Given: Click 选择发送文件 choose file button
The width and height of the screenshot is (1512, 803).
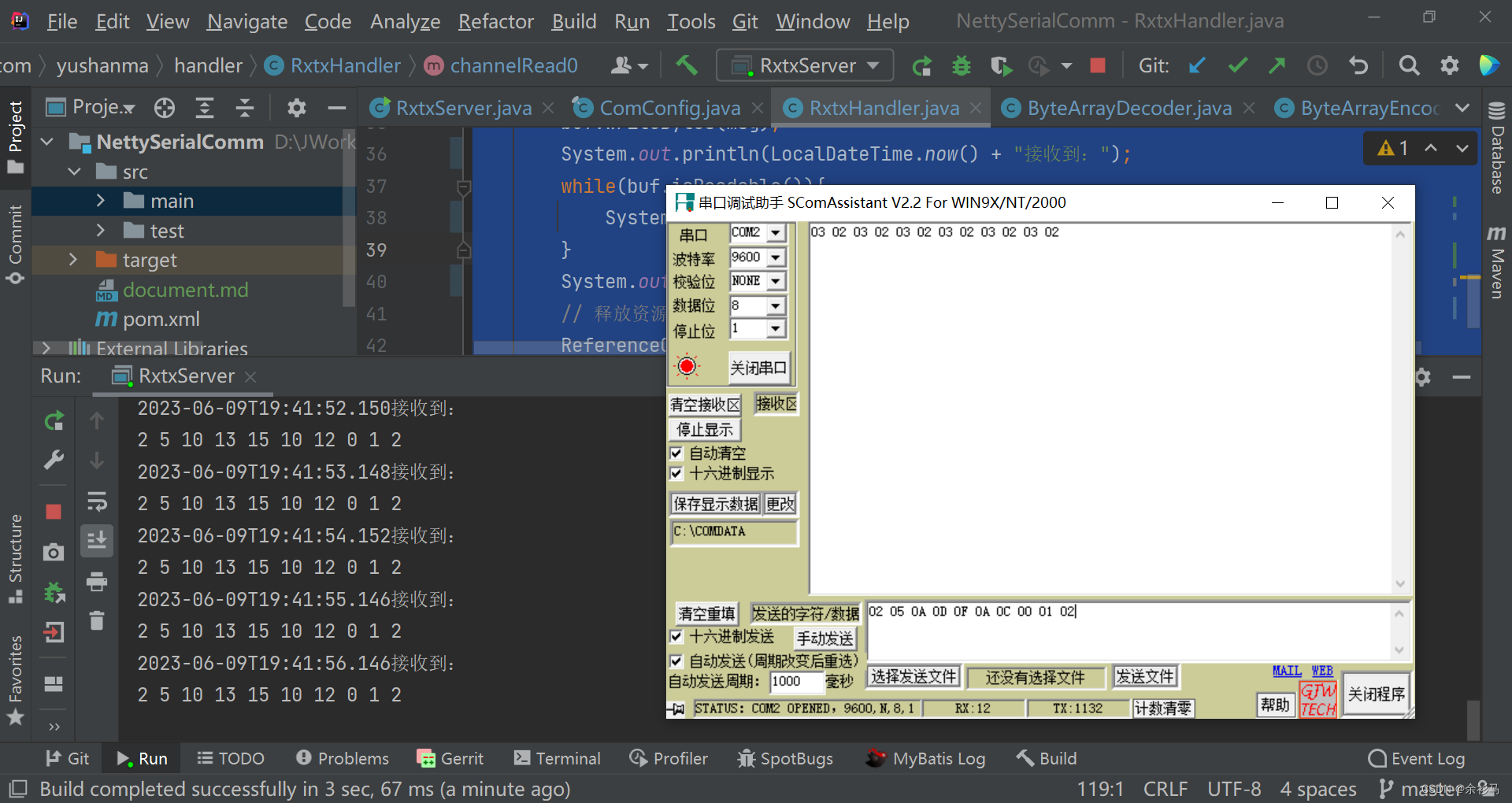Looking at the screenshot, I should [913, 677].
